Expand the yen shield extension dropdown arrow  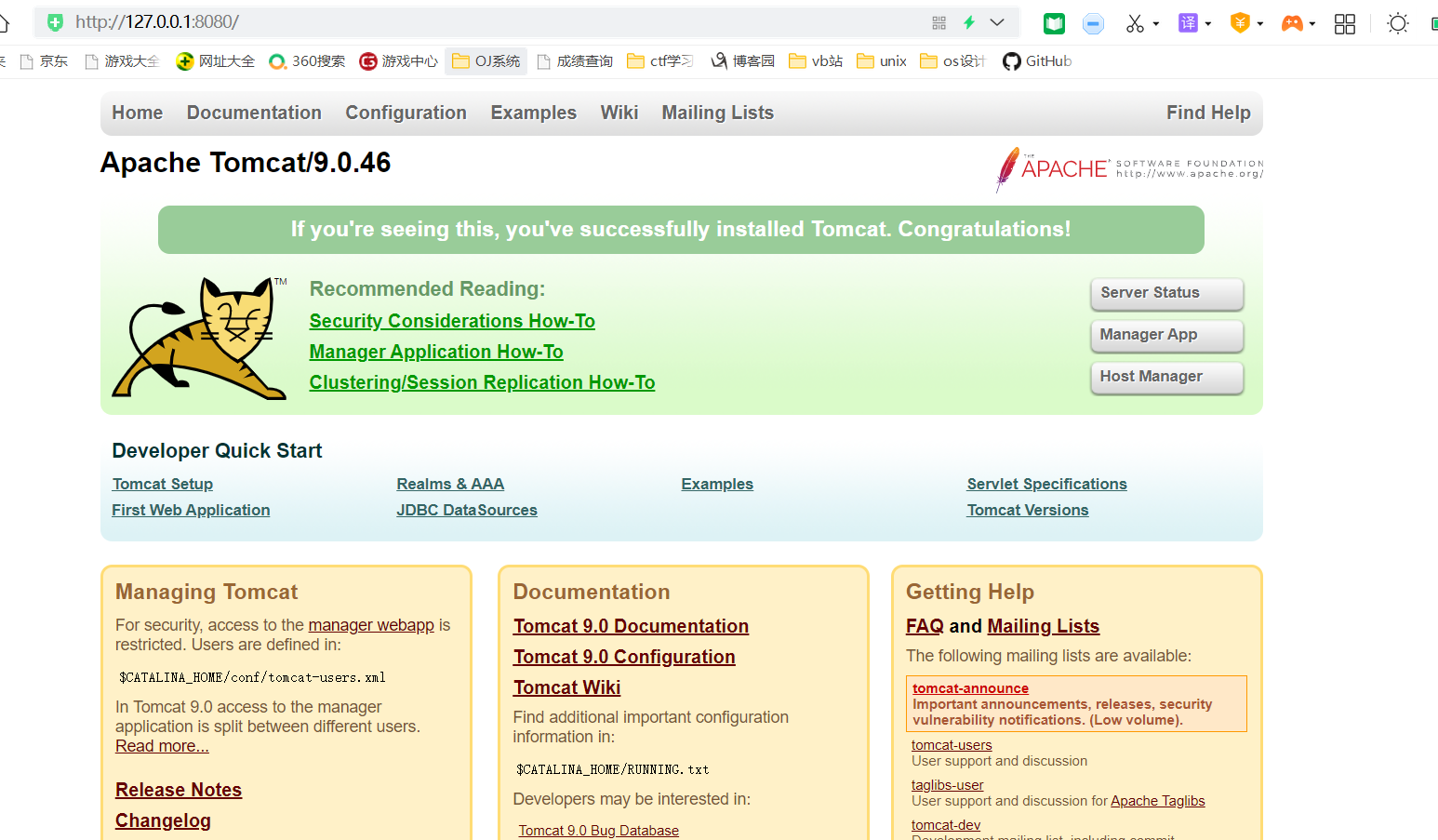point(1260,24)
